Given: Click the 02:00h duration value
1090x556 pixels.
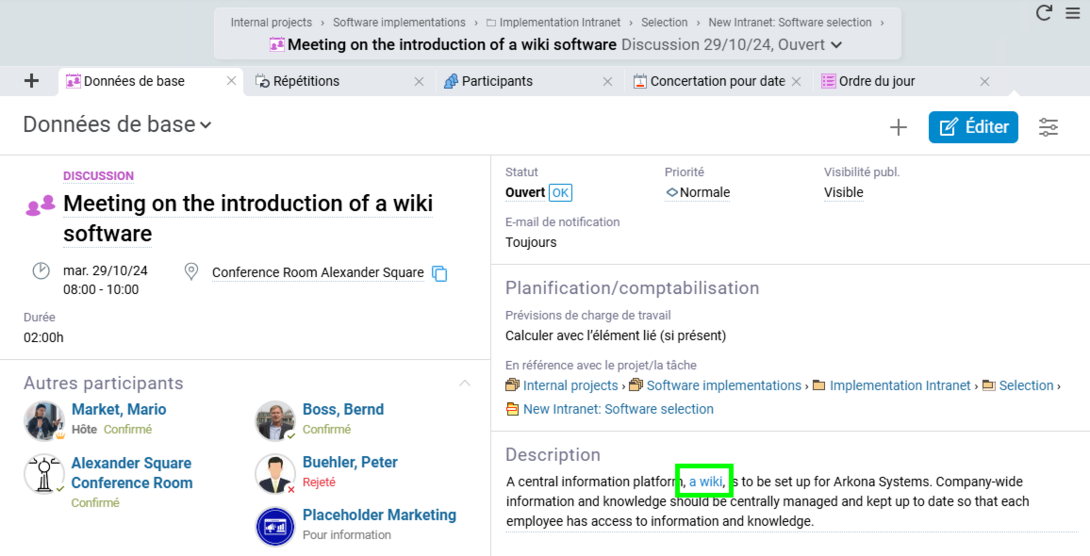Looking at the screenshot, I should click(43, 337).
